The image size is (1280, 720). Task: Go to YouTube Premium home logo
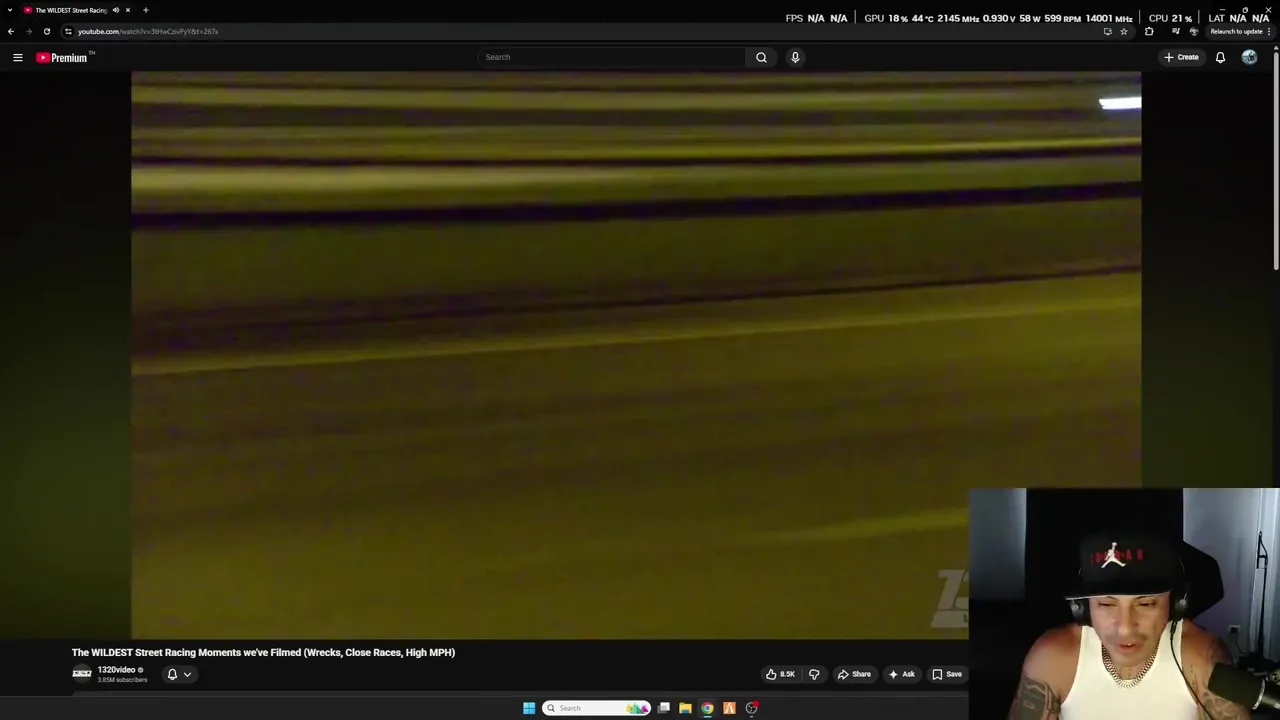62,57
